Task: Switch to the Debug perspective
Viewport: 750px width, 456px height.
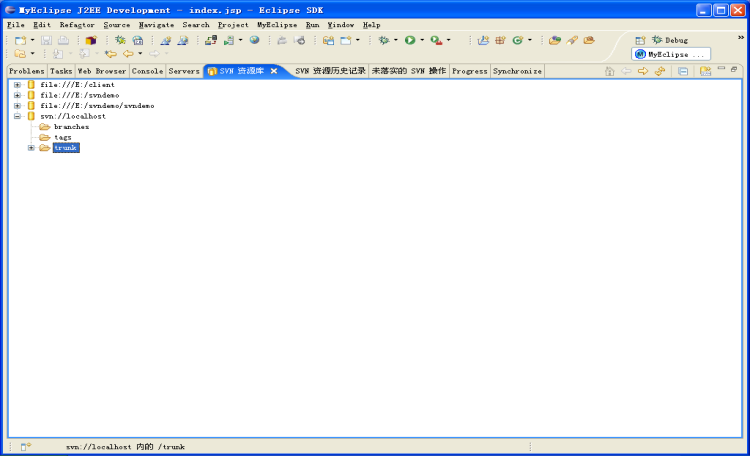Action: point(670,40)
